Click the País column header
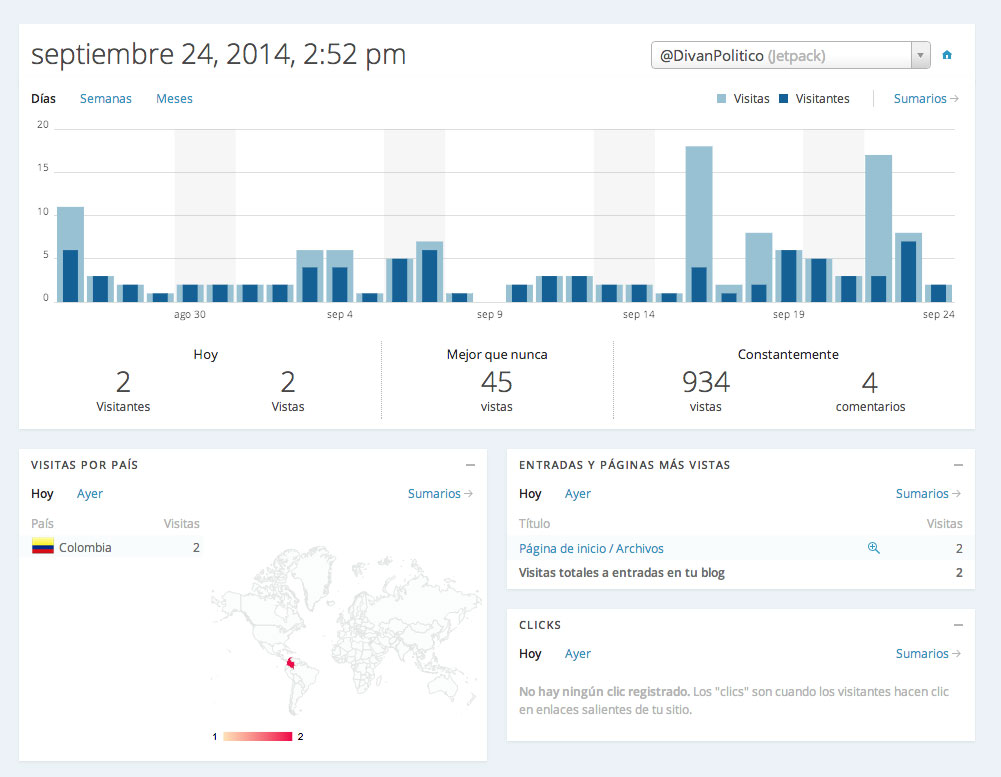Image resolution: width=1001 pixels, height=777 pixels. coord(42,524)
